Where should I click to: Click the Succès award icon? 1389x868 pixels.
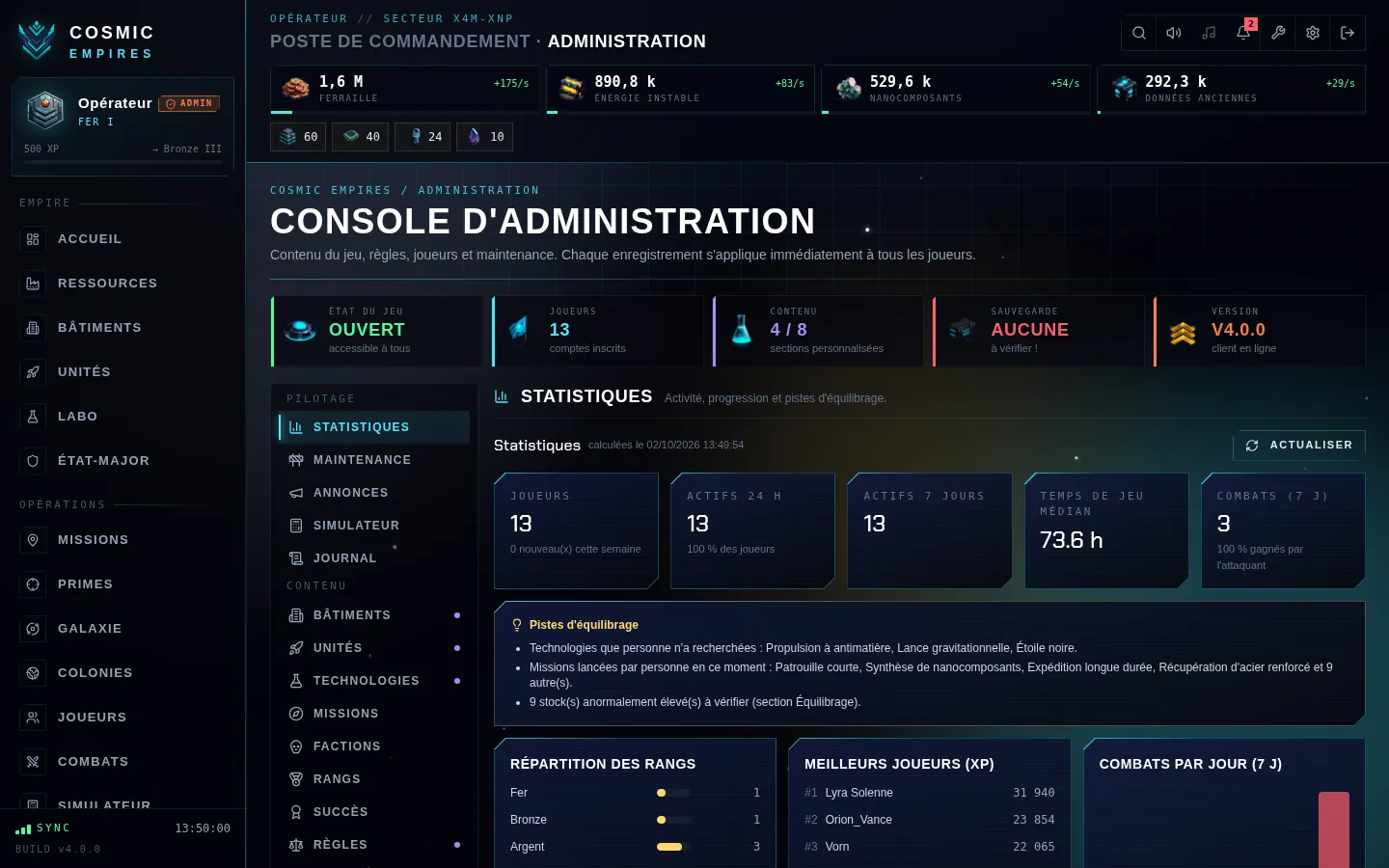(x=296, y=812)
